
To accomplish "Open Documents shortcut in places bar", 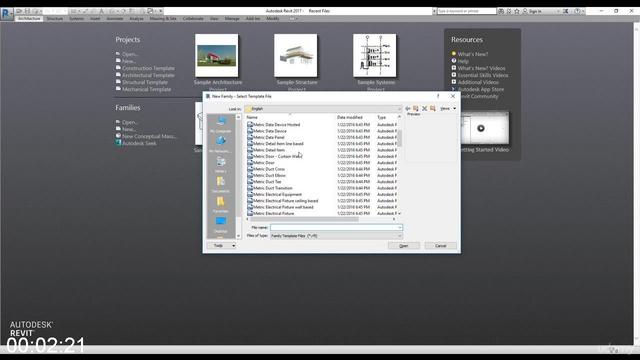I will [220, 184].
